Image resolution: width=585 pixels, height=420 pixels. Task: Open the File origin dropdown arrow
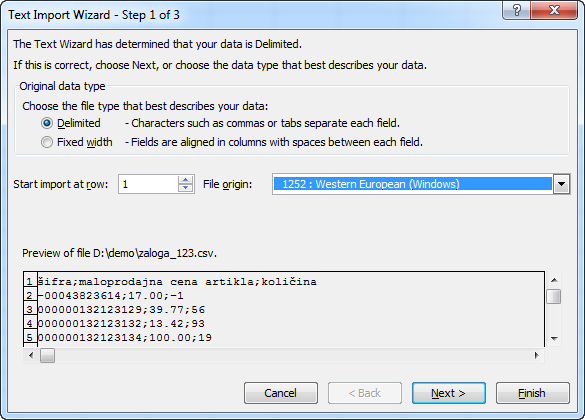click(561, 184)
